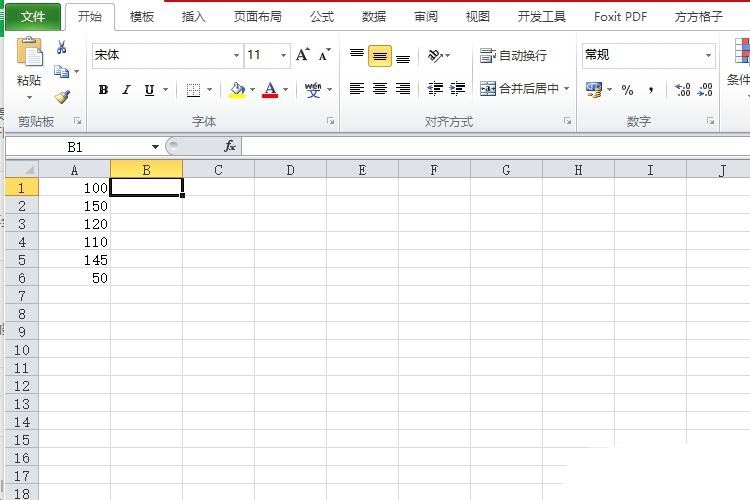Open the 对齐方式 group dialog launcher
The image size is (750, 500).
click(x=567, y=121)
